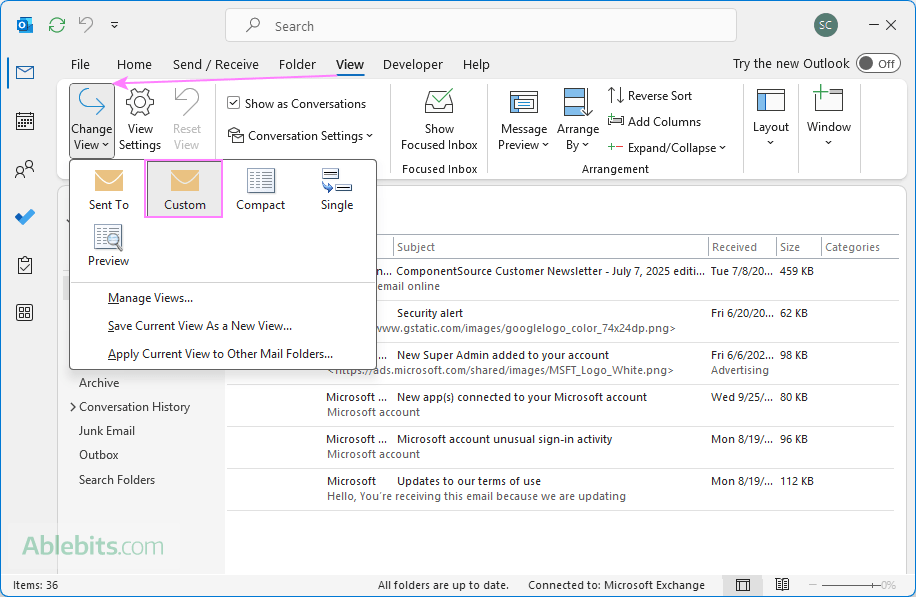Expand Conversation History folder
916x597 pixels.
(73, 407)
